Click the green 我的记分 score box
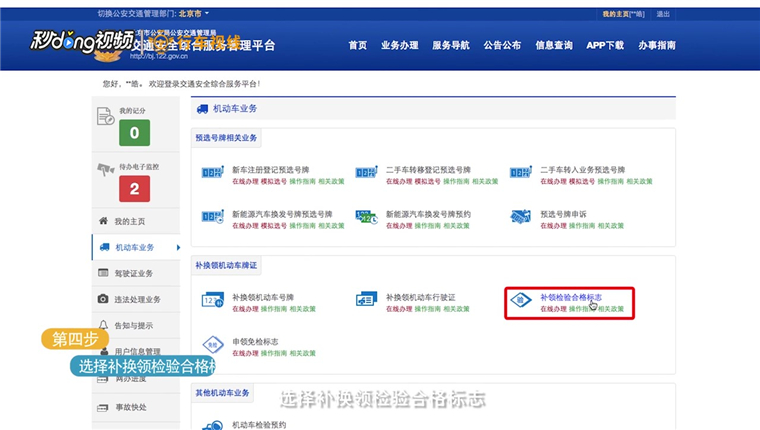 click(135, 133)
